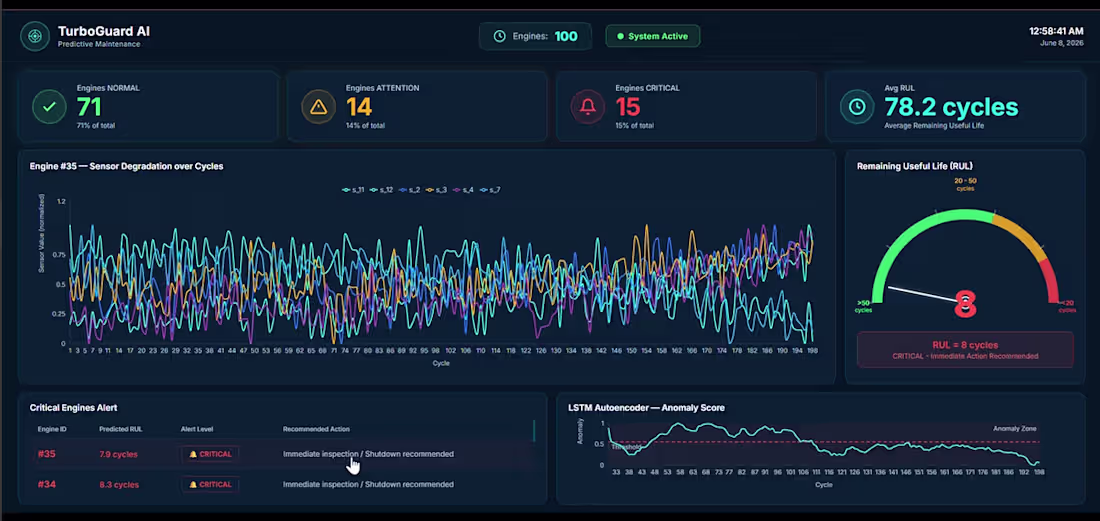Click the 14 attention engines count
This screenshot has width=1100, height=521.
[x=359, y=107]
